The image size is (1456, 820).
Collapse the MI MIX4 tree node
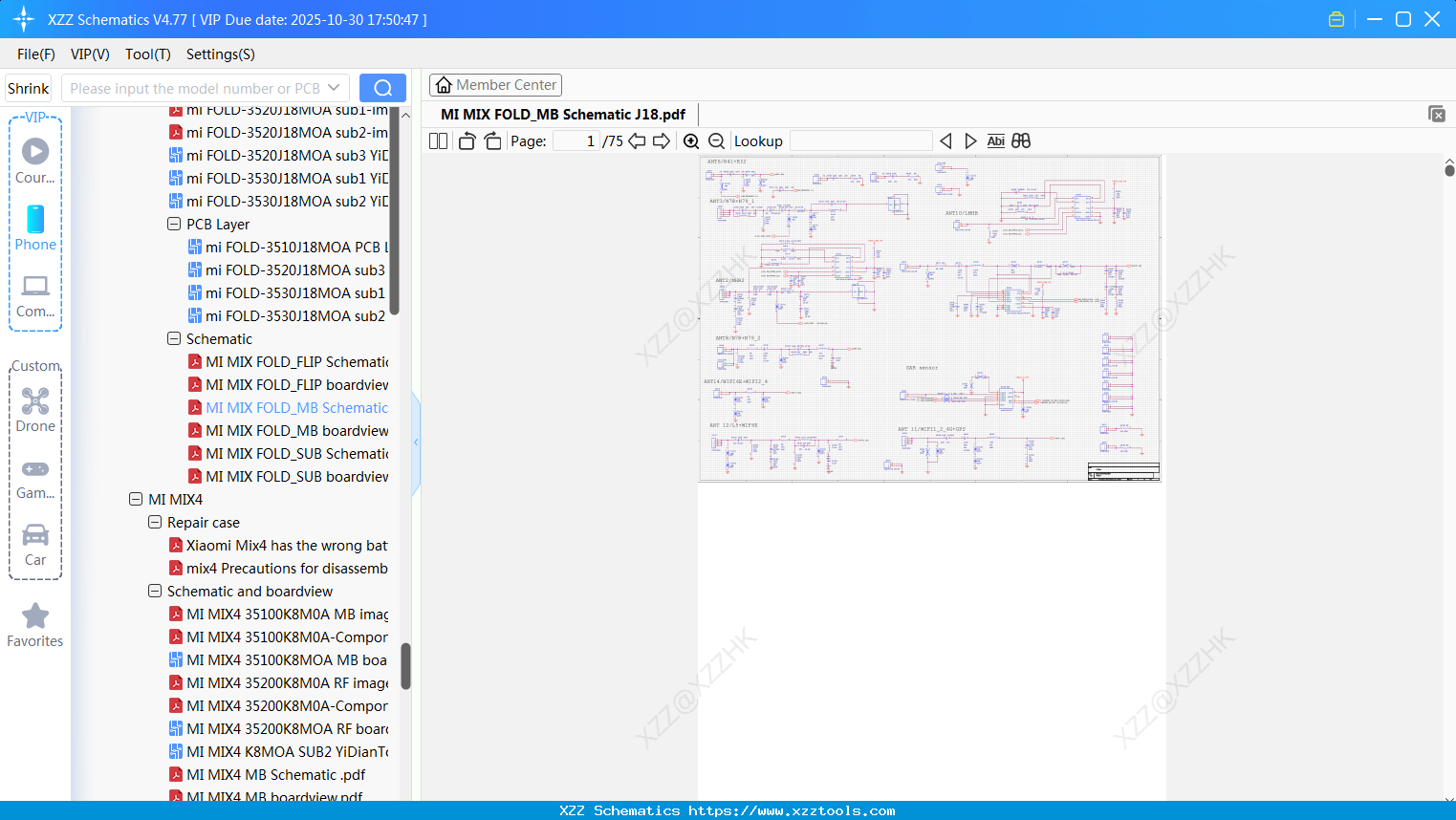[136, 499]
